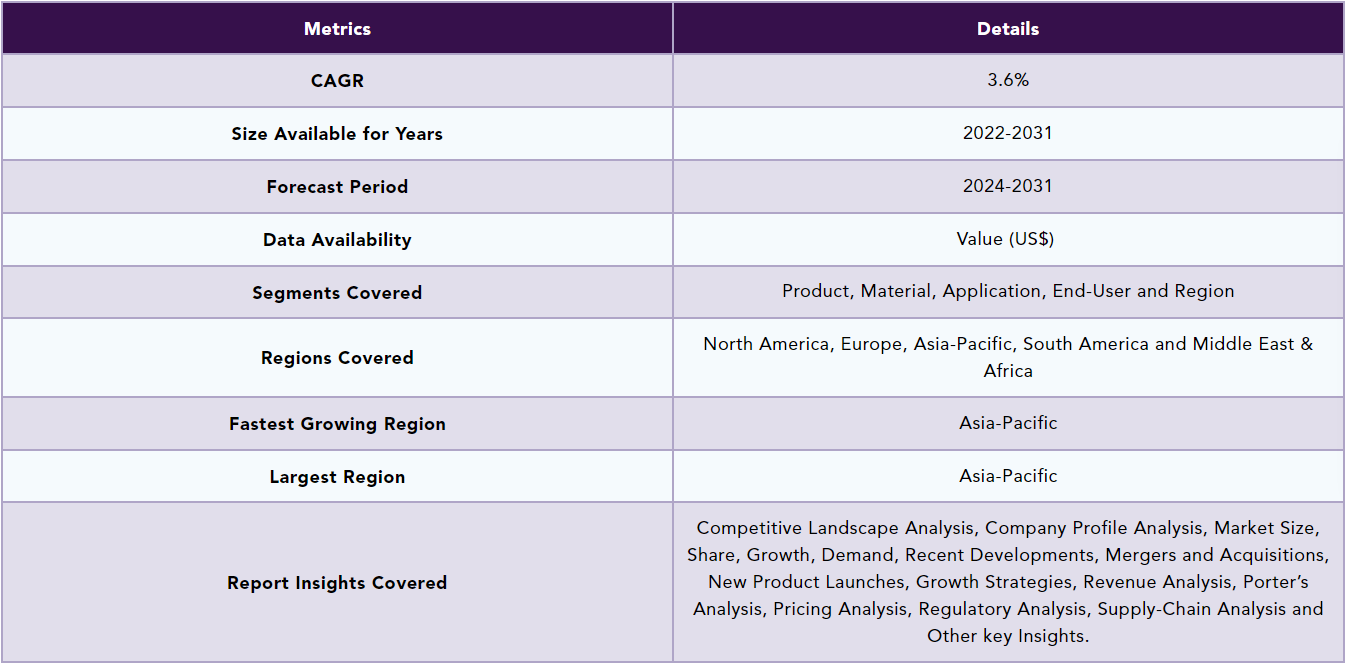Select the Data Availability label cell
1345x667 pixels.
click(x=337, y=240)
